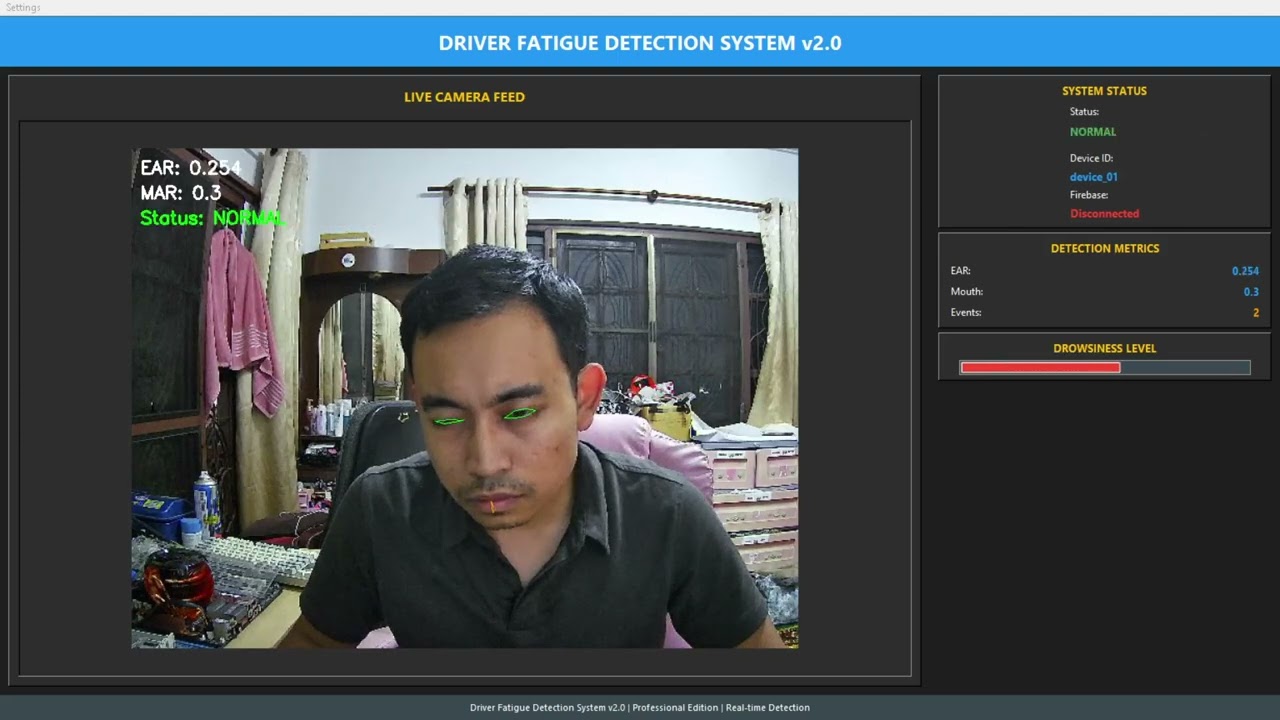Open the Settings menu

pos(22,7)
